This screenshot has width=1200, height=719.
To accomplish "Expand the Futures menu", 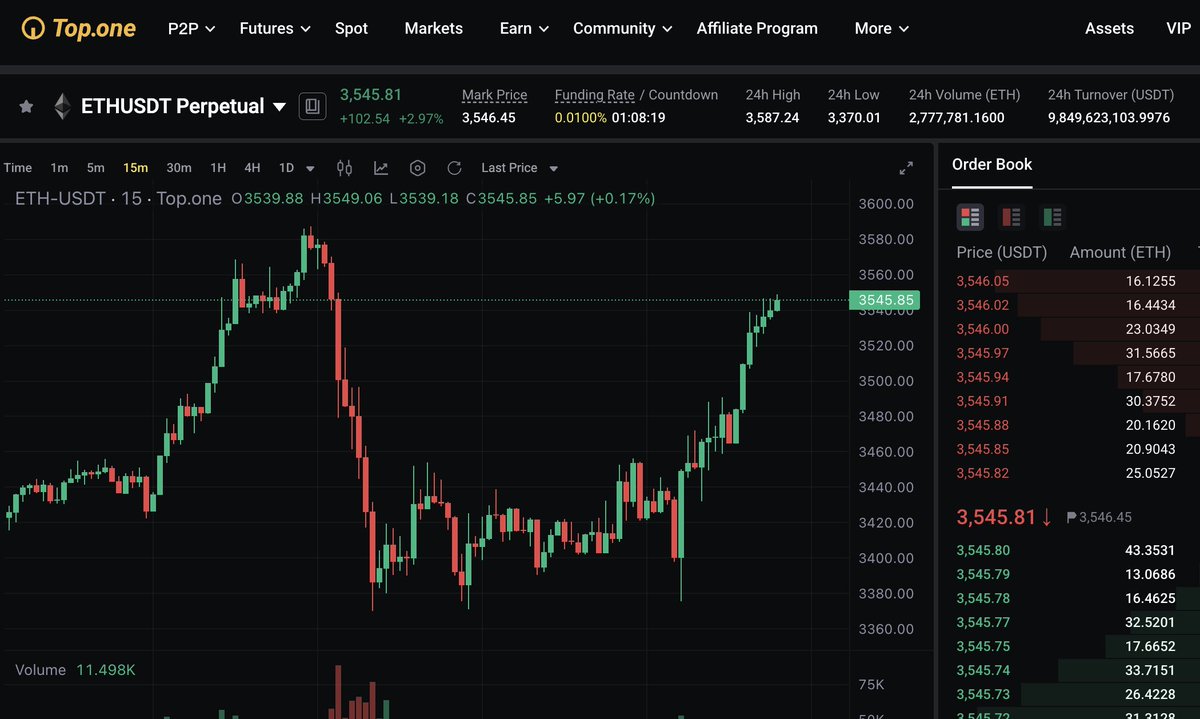I will tap(275, 28).
